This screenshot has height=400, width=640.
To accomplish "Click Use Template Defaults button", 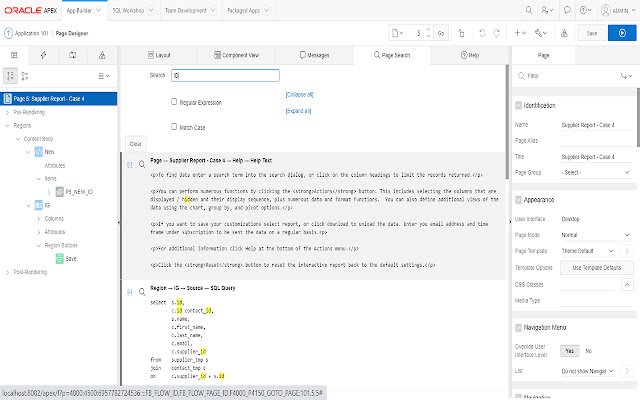I will (x=596, y=268).
